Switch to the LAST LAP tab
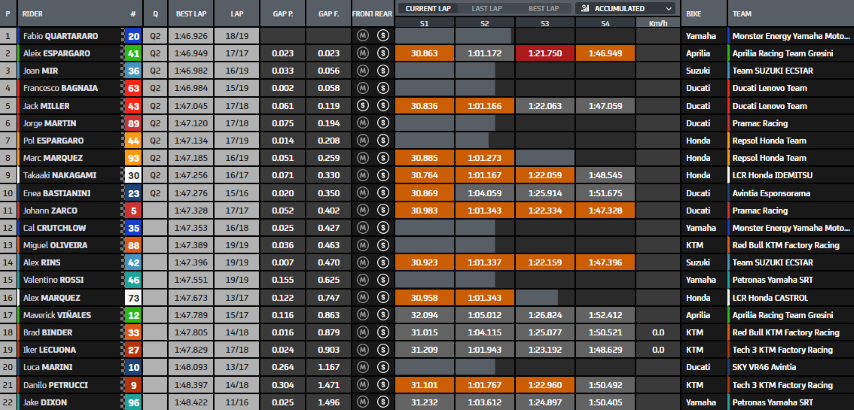This screenshot has width=854, height=410. pos(484,8)
